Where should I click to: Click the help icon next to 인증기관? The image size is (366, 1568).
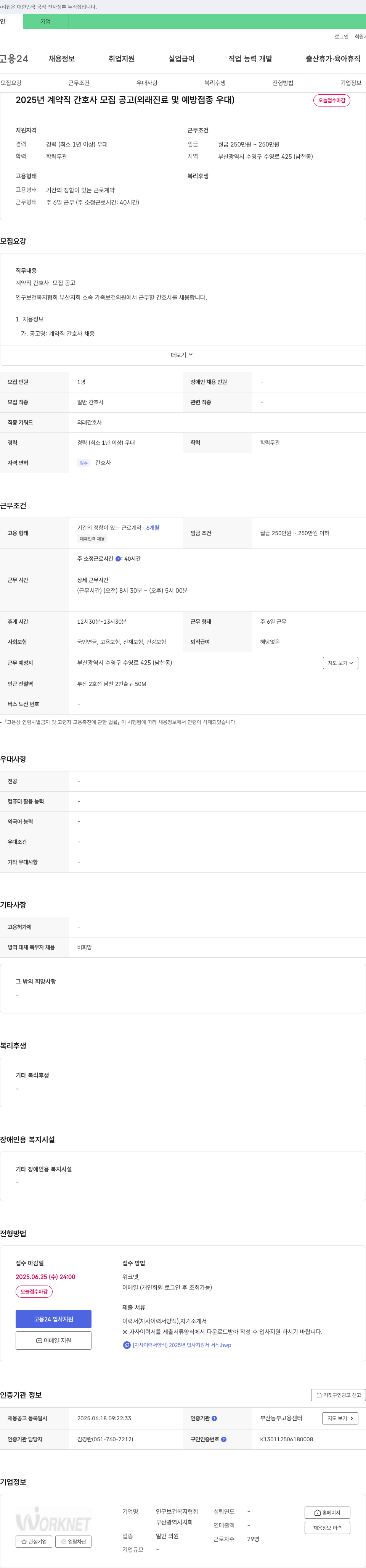tap(214, 1418)
